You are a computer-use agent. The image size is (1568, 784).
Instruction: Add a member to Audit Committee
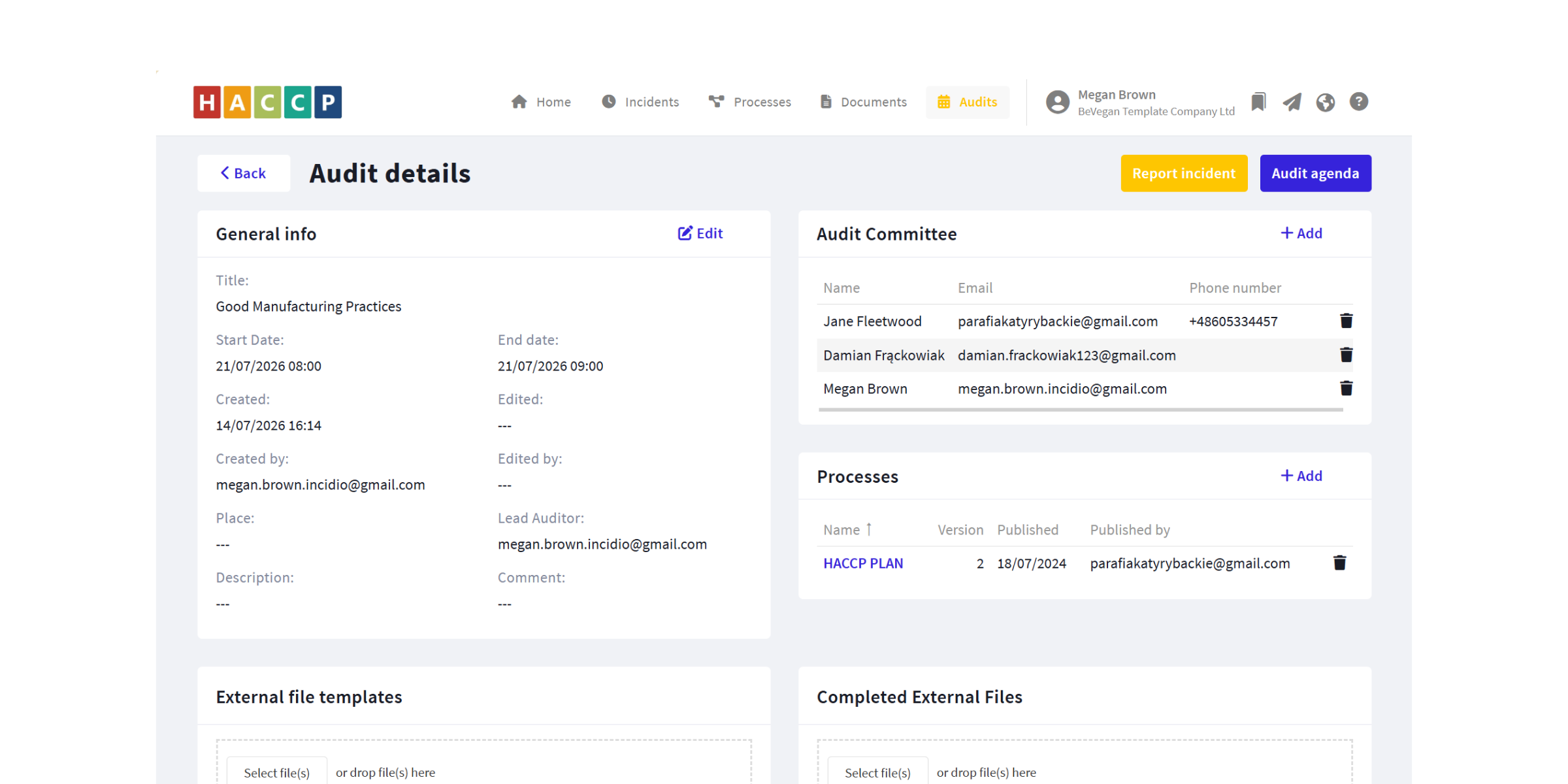(1301, 233)
